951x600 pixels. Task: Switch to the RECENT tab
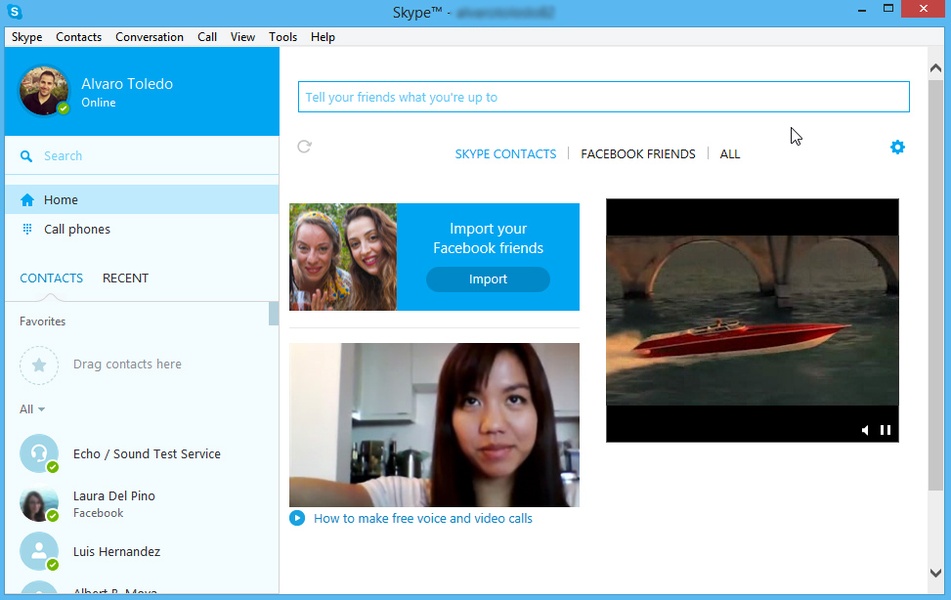tap(125, 278)
